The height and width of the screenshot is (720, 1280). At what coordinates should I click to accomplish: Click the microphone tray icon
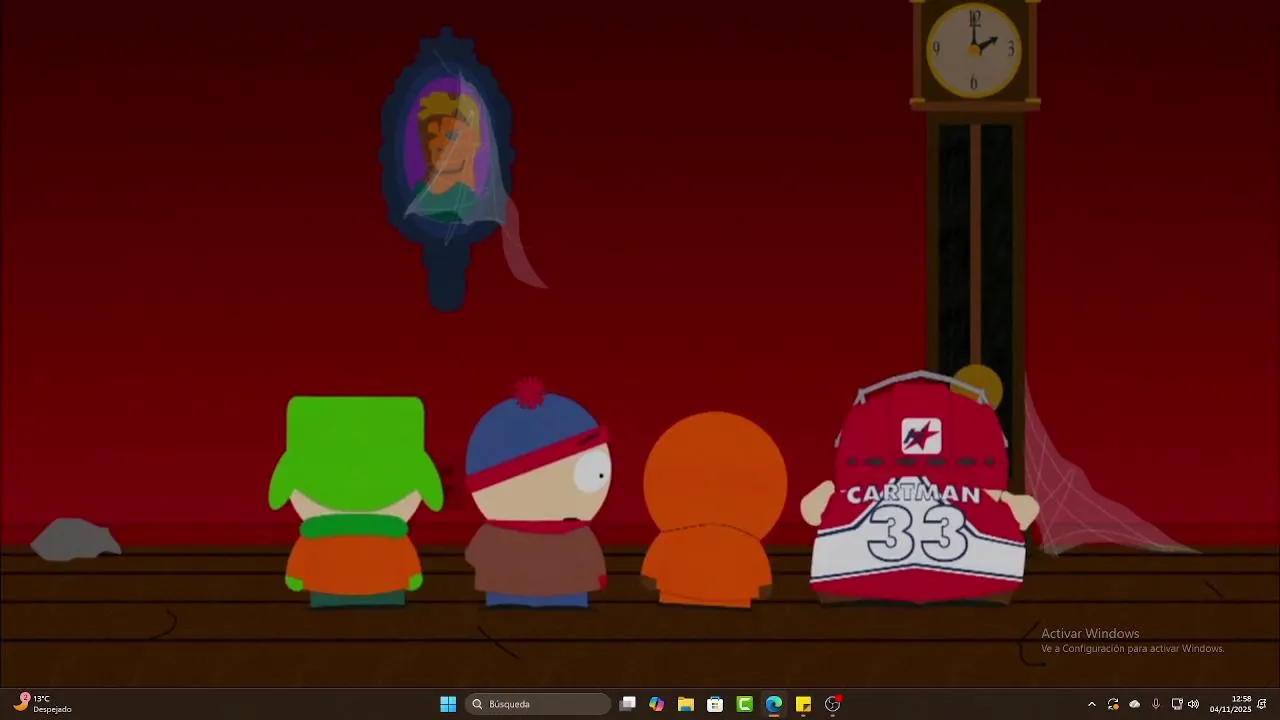coord(1156,704)
